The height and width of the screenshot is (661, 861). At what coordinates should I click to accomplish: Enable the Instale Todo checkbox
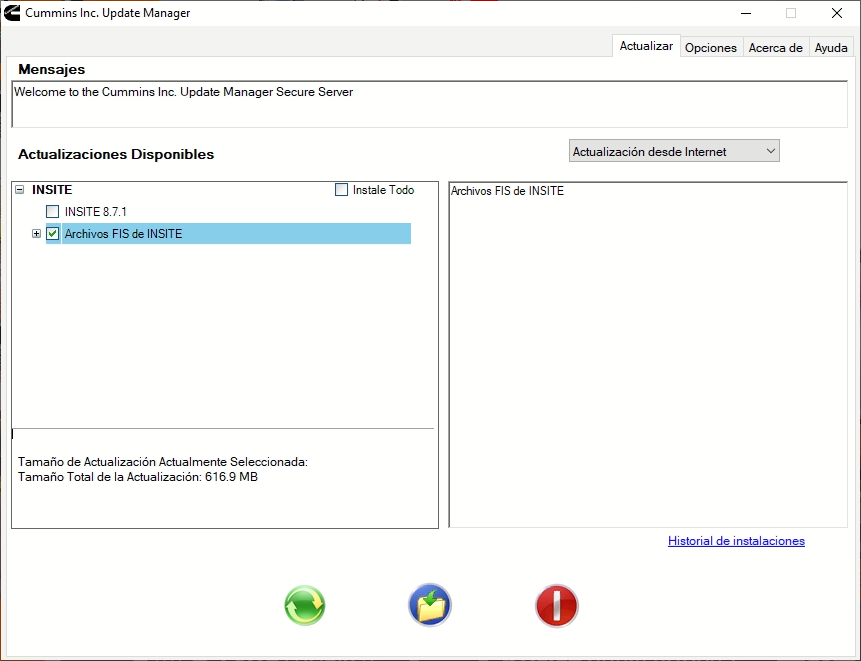click(x=342, y=189)
